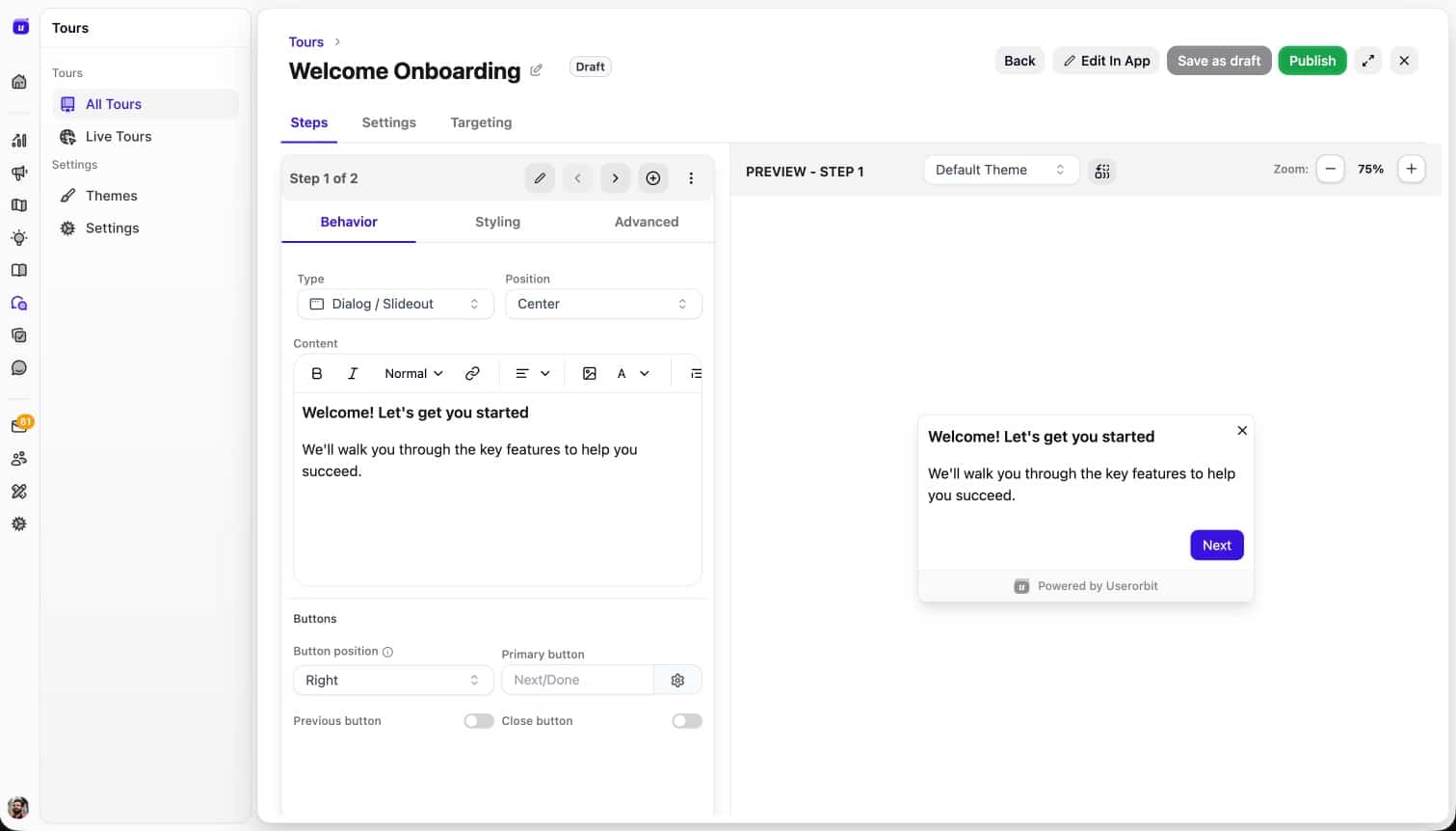Viewport: 1456px width, 831px height.
Task: Open the Analytics sidebar icon
Action: coord(19,140)
